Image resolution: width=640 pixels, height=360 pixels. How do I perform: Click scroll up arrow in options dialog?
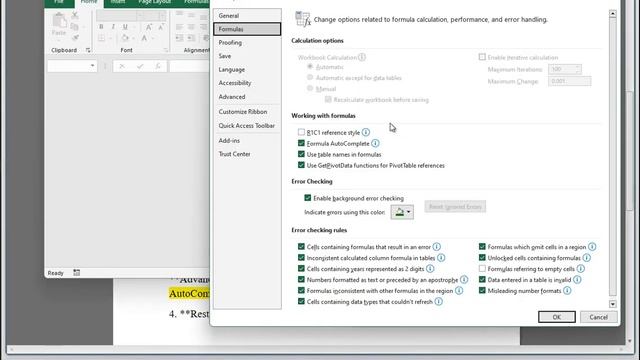point(613,14)
